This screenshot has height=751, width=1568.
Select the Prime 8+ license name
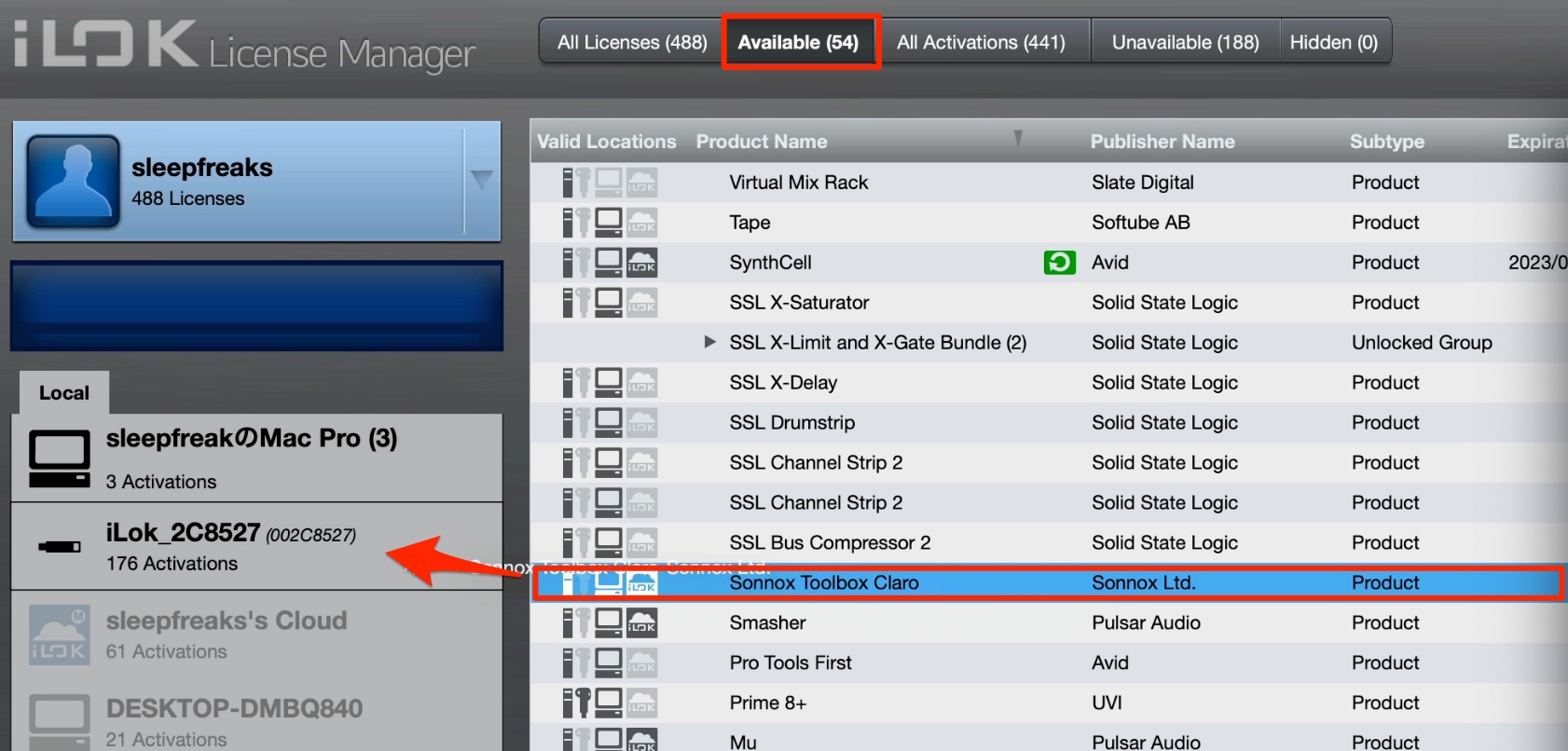768,703
